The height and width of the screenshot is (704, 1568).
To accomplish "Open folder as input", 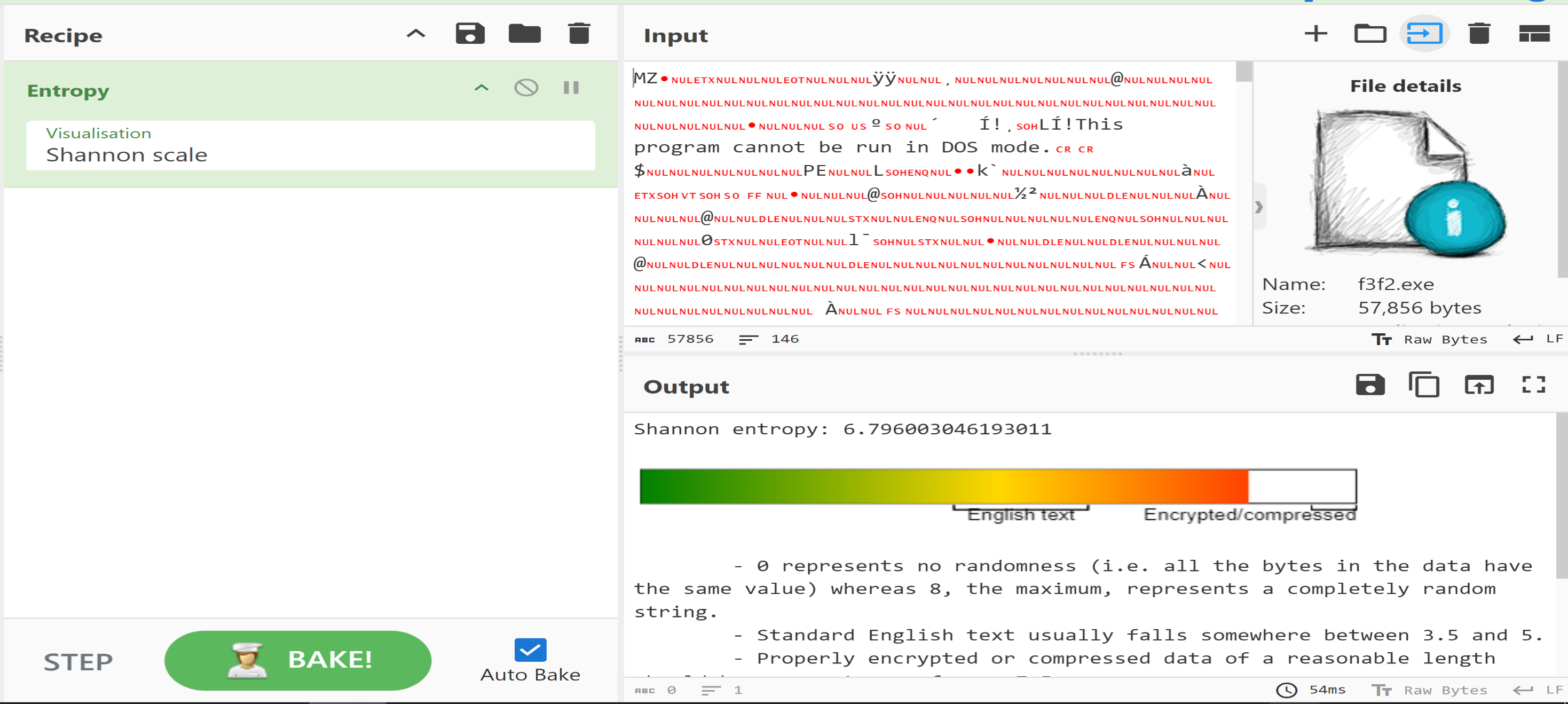I will click(1369, 34).
